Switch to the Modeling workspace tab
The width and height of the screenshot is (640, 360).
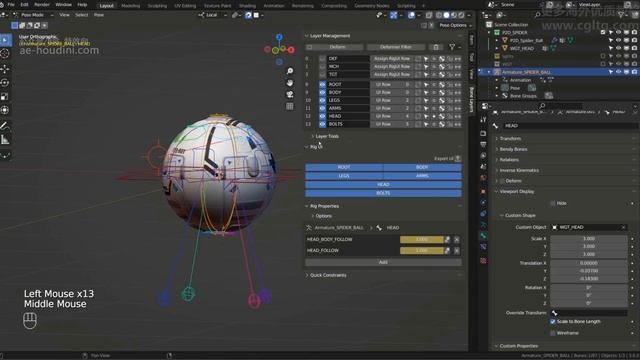[x=131, y=6]
